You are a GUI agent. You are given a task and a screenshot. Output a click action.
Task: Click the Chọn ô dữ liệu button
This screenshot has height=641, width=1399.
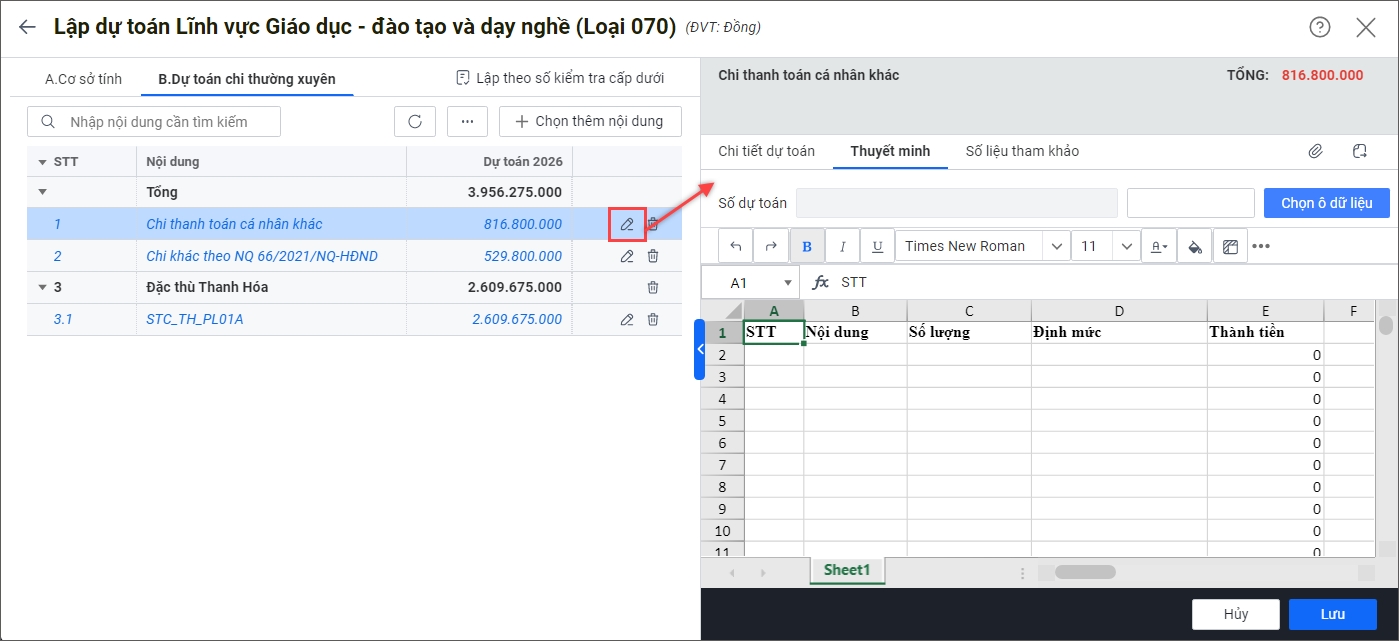click(1326, 203)
